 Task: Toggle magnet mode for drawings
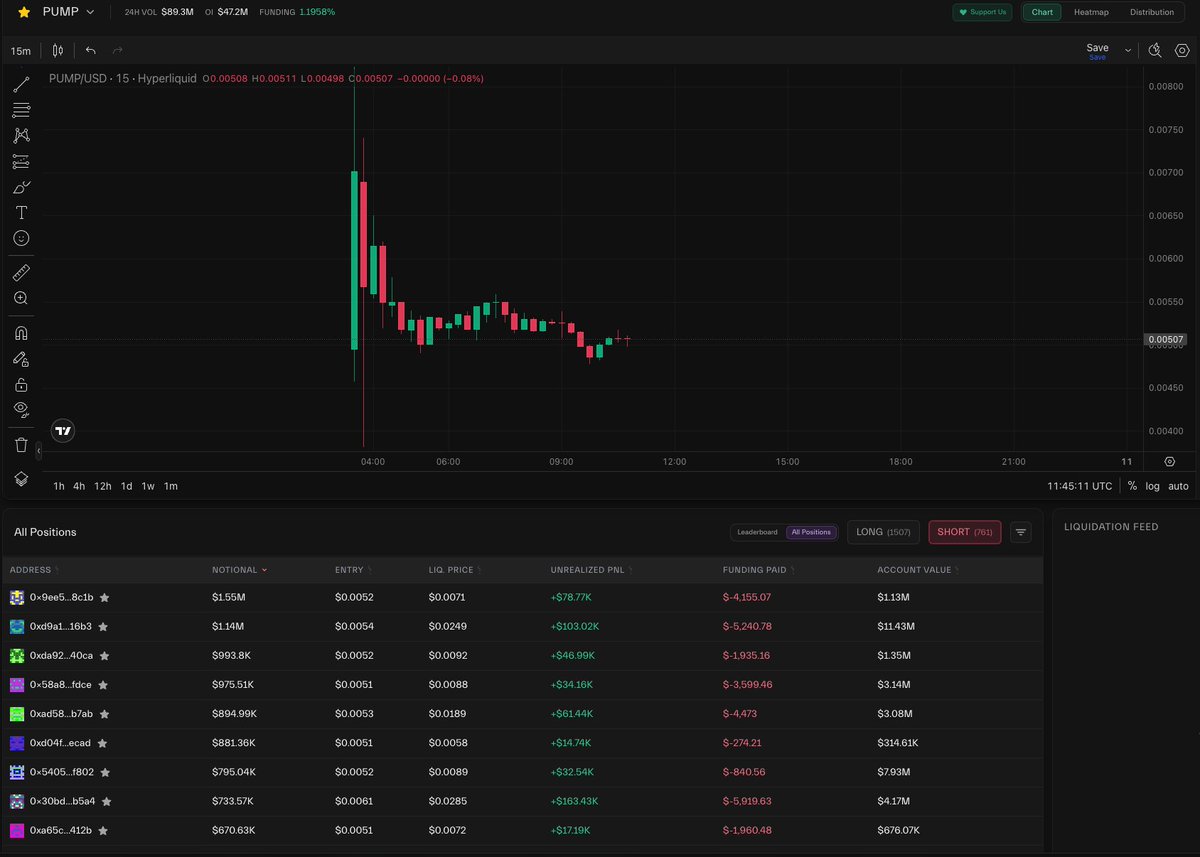point(21,333)
